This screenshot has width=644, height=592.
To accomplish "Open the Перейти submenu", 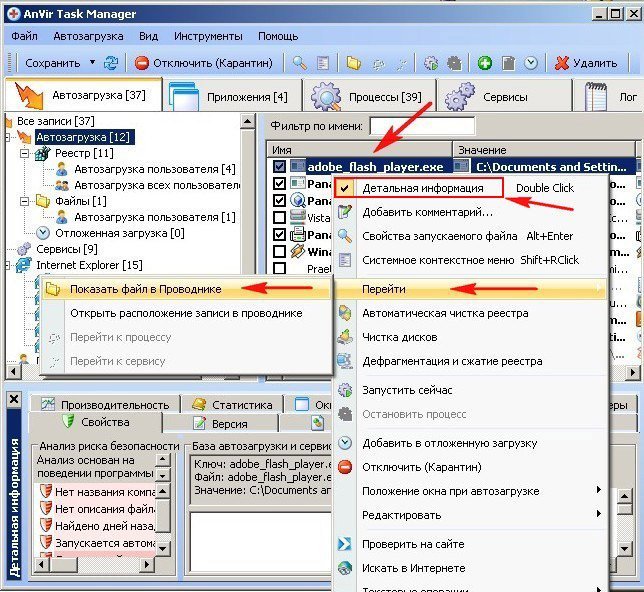I will [x=470, y=289].
